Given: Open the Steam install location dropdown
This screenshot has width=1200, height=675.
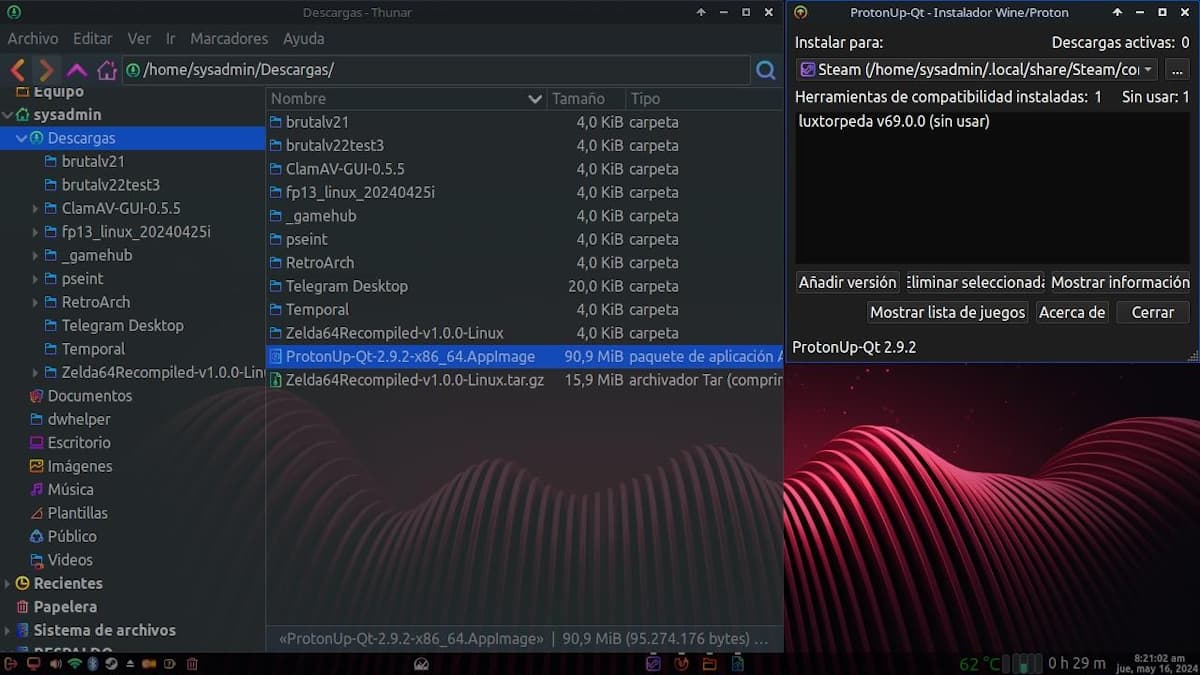Looking at the screenshot, I should coord(976,70).
